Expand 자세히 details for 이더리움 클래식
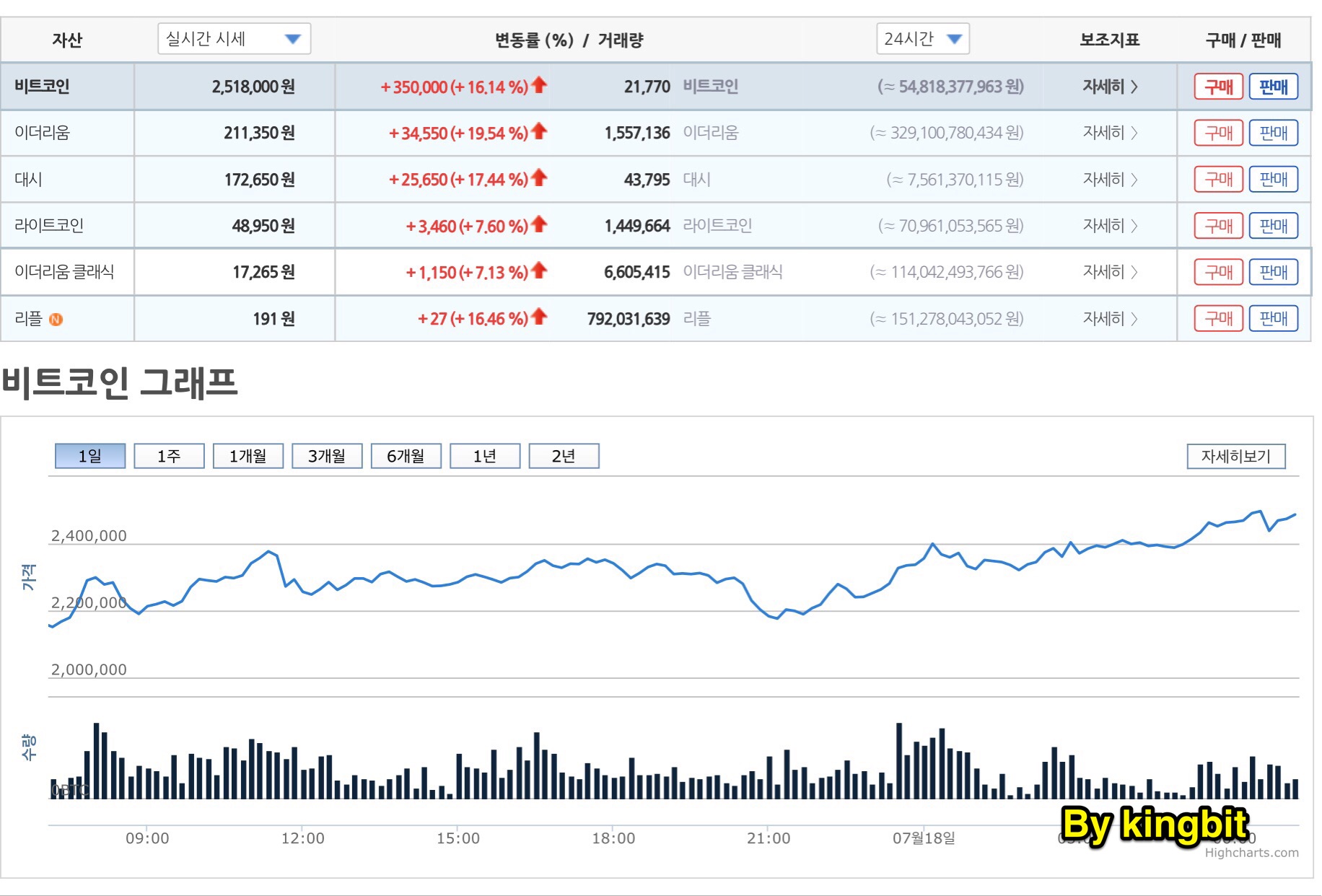 [x=1110, y=272]
